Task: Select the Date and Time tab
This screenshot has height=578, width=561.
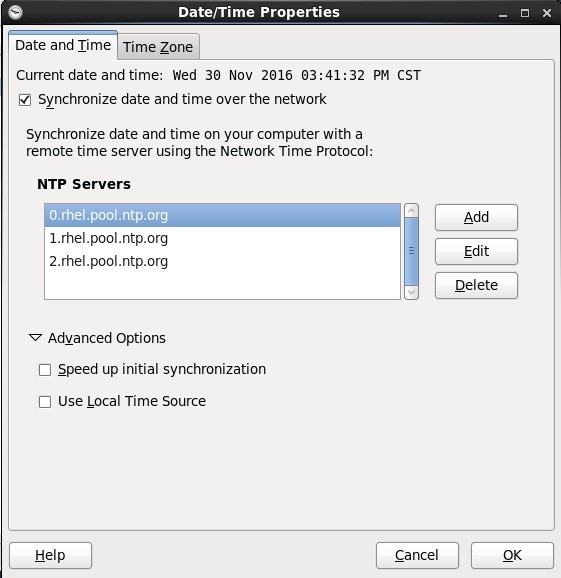Action: click(x=63, y=45)
